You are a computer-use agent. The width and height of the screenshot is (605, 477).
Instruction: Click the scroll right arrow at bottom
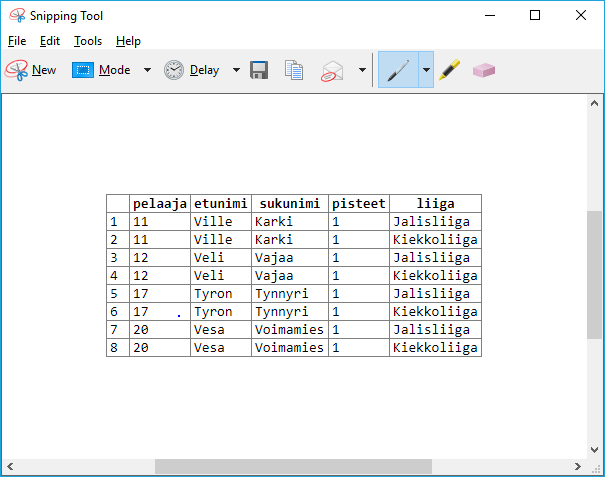click(x=579, y=467)
